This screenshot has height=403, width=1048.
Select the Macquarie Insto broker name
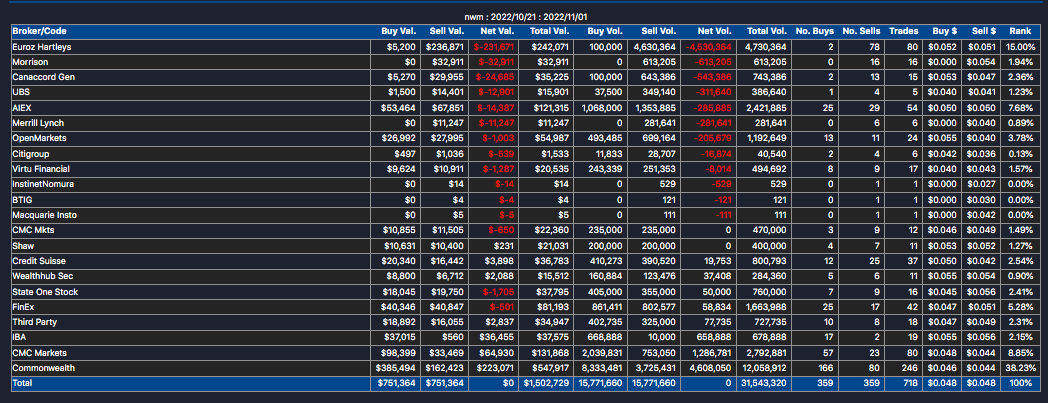pyautogui.click(x=45, y=215)
